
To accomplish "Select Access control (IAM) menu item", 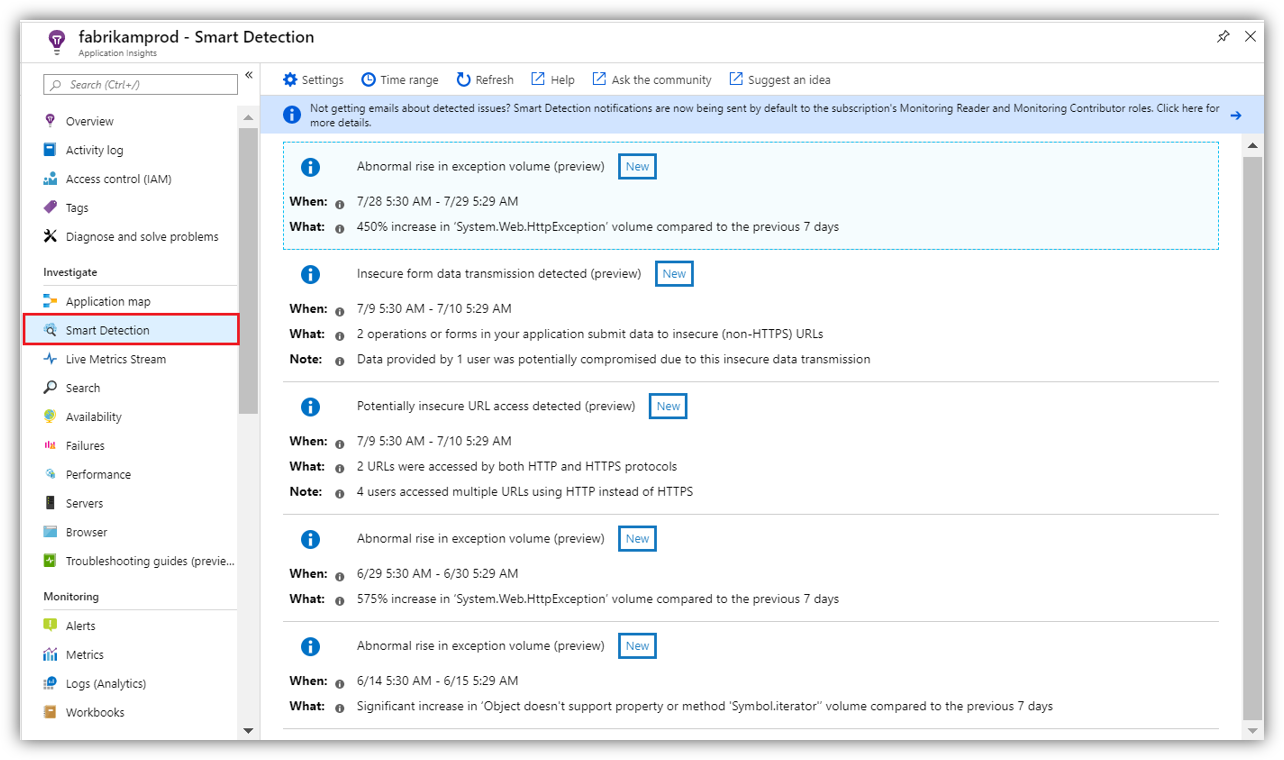I will (118, 179).
